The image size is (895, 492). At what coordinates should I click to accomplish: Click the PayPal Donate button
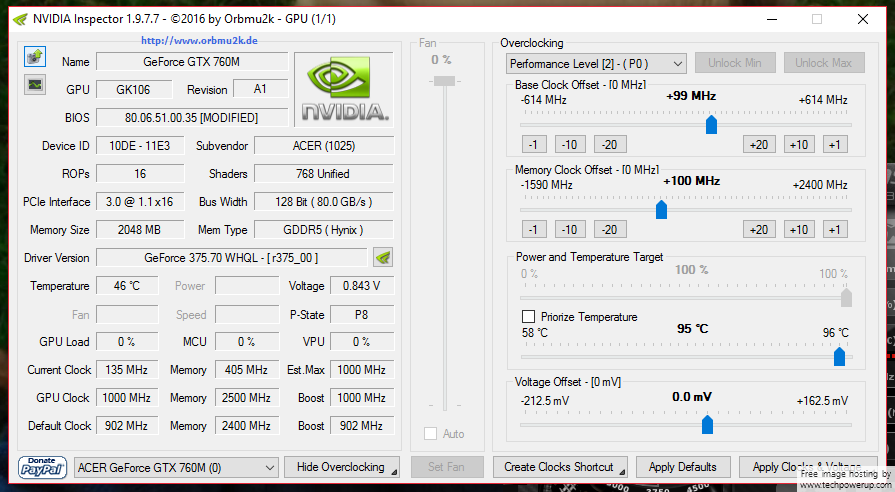(x=42, y=467)
